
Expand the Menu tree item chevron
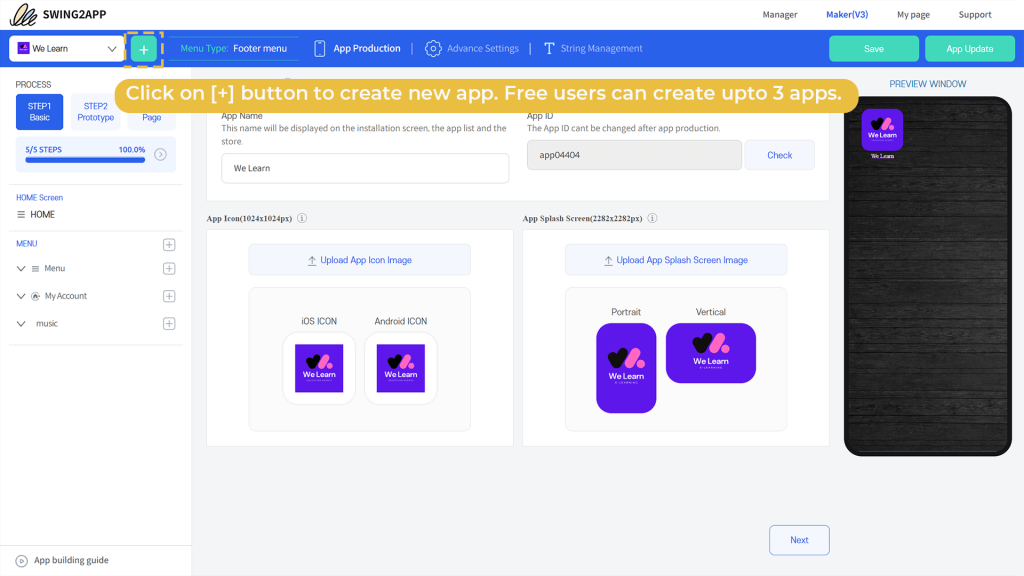(x=21, y=268)
